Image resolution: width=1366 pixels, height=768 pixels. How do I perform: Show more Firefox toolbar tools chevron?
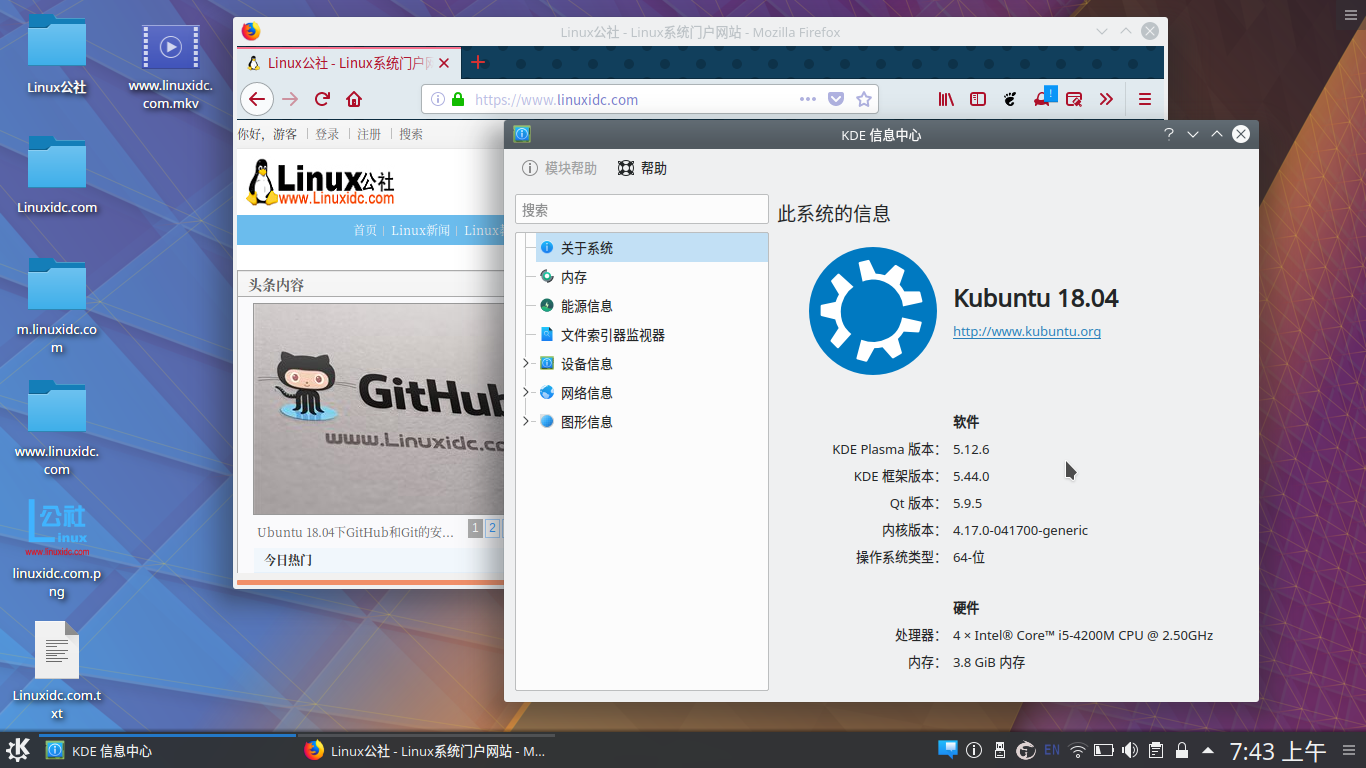pos(1106,99)
